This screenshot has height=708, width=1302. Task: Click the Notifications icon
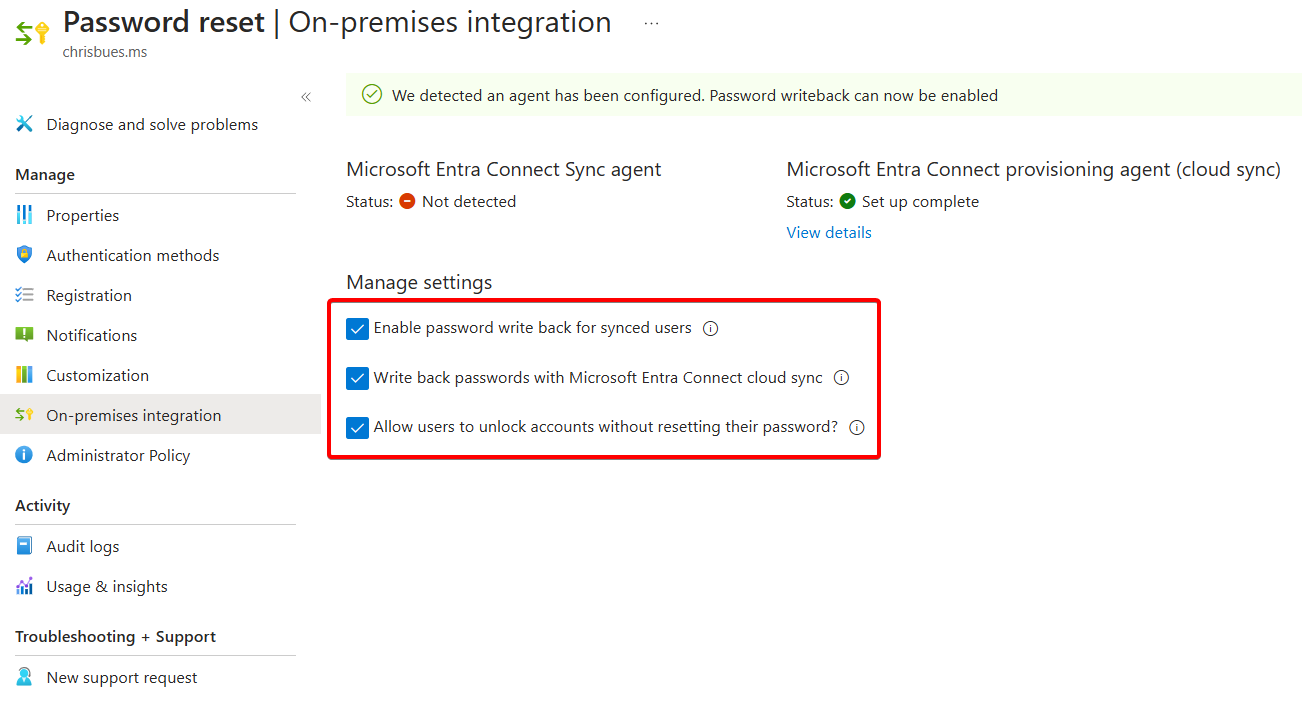pos(24,334)
